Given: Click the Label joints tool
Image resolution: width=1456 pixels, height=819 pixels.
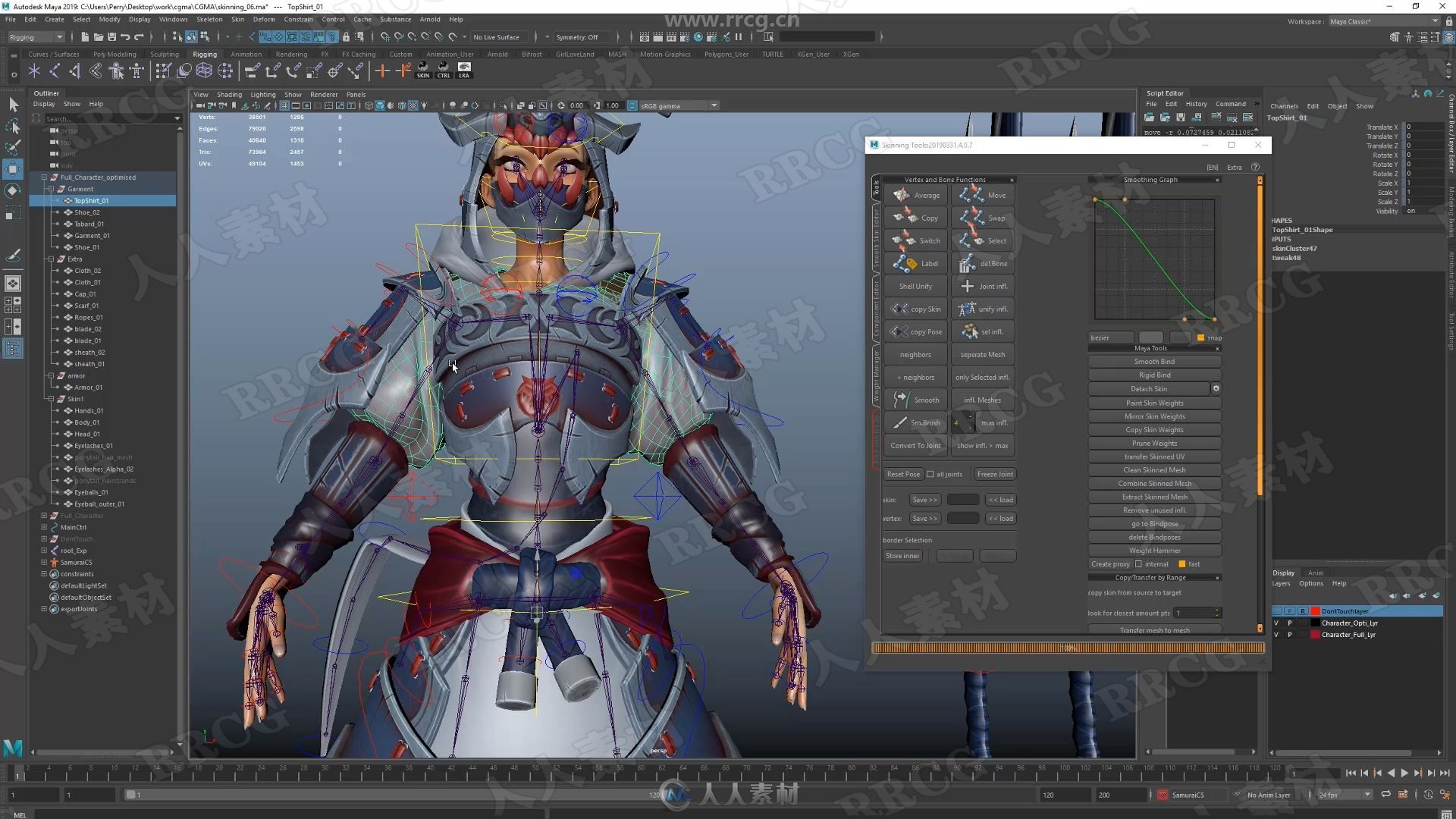Looking at the screenshot, I should pos(915,263).
